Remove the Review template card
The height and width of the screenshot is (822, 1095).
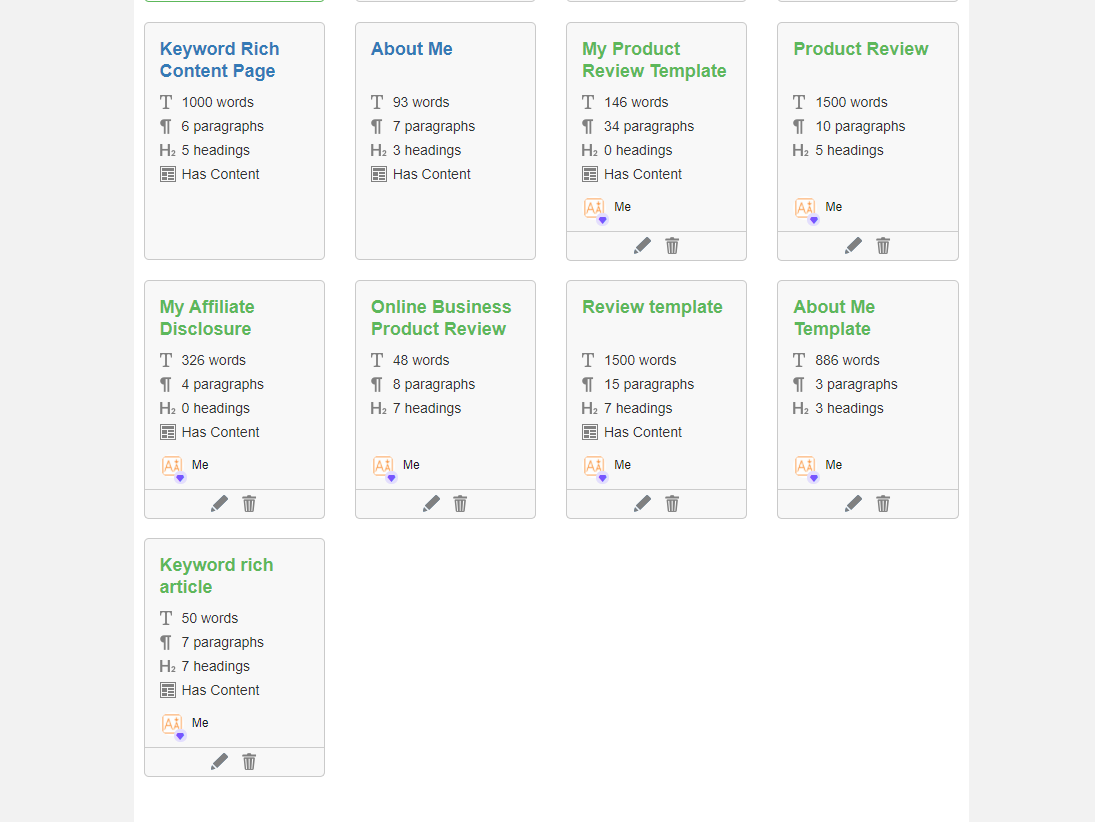672,504
